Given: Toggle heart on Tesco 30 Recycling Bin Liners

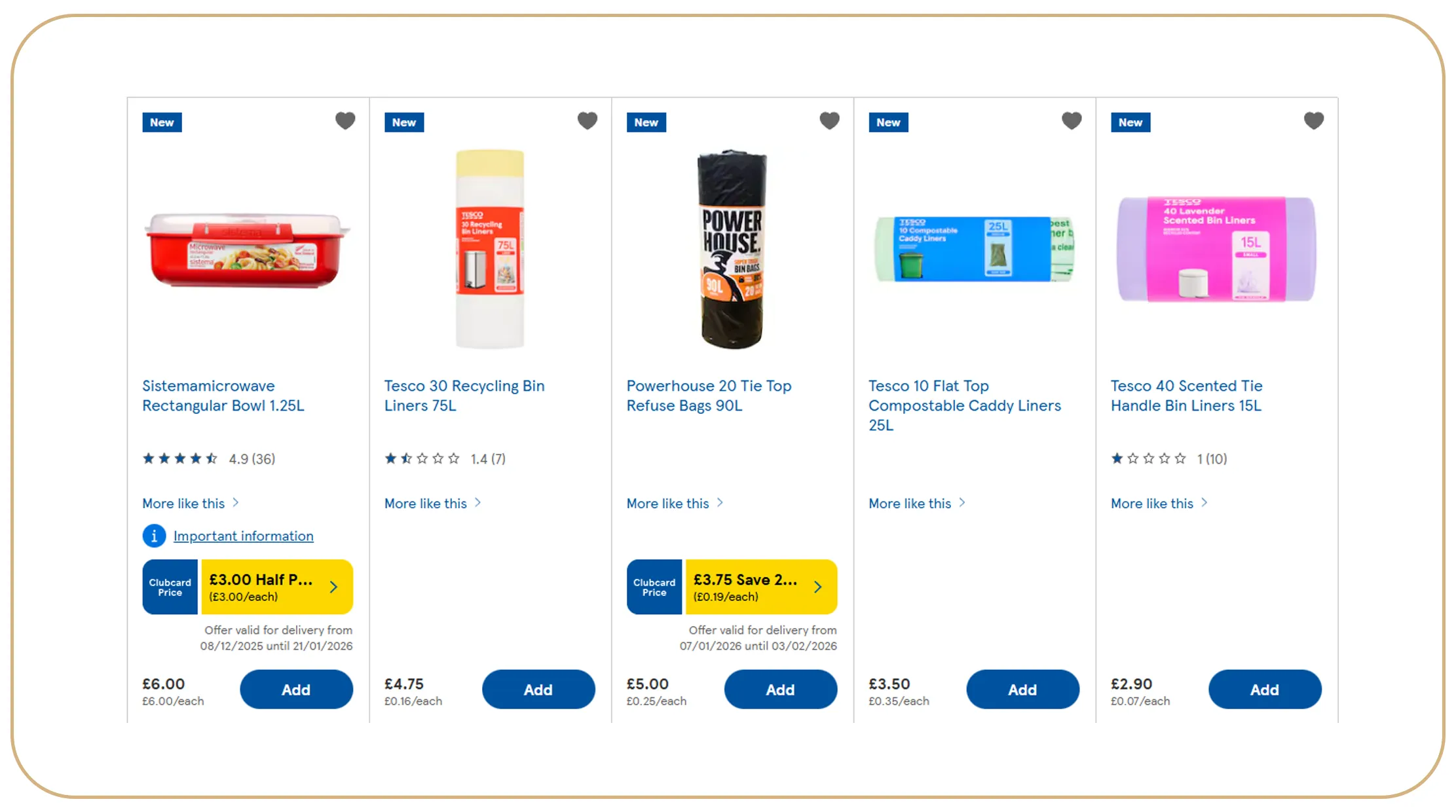Looking at the screenshot, I should [x=587, y=120].
